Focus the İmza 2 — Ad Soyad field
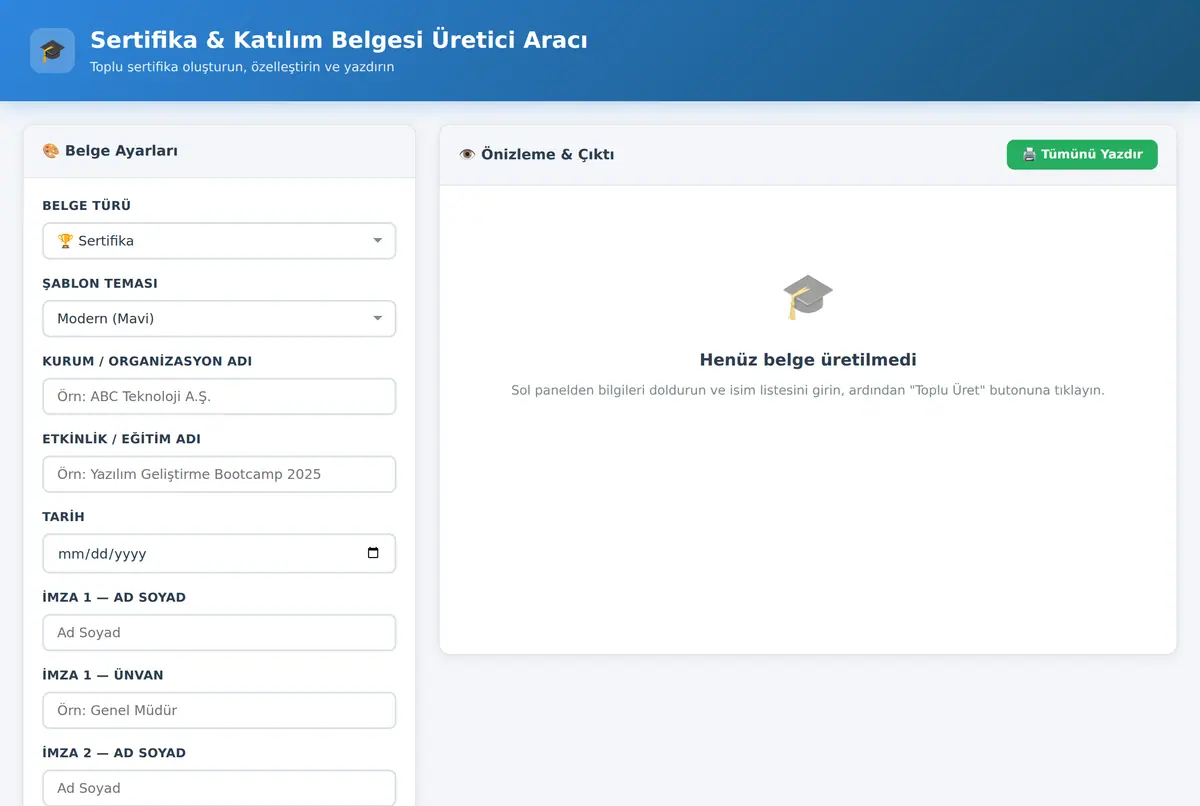 coord(219,789)
